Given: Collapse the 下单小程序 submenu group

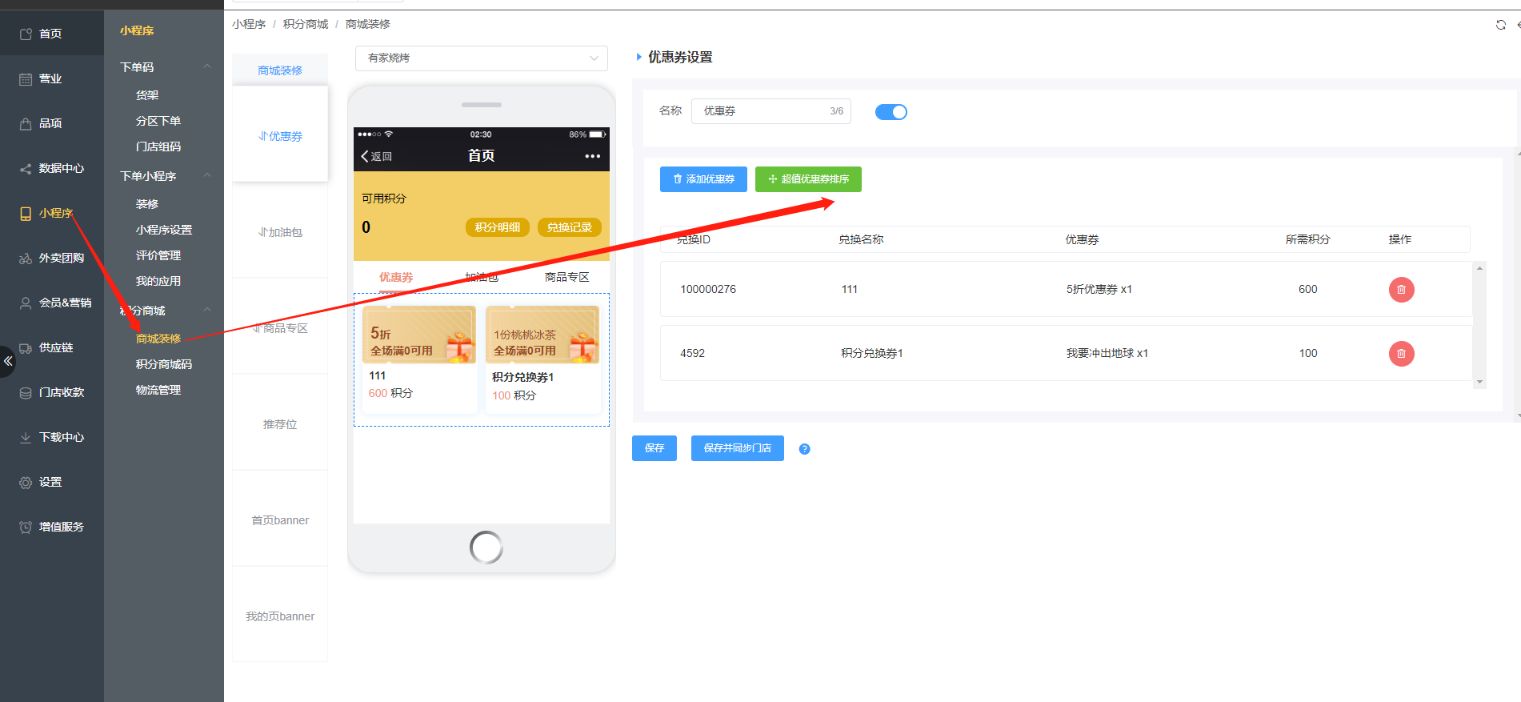Looking at the screenshot, I should pyautogui.click(x=207, y=176).
